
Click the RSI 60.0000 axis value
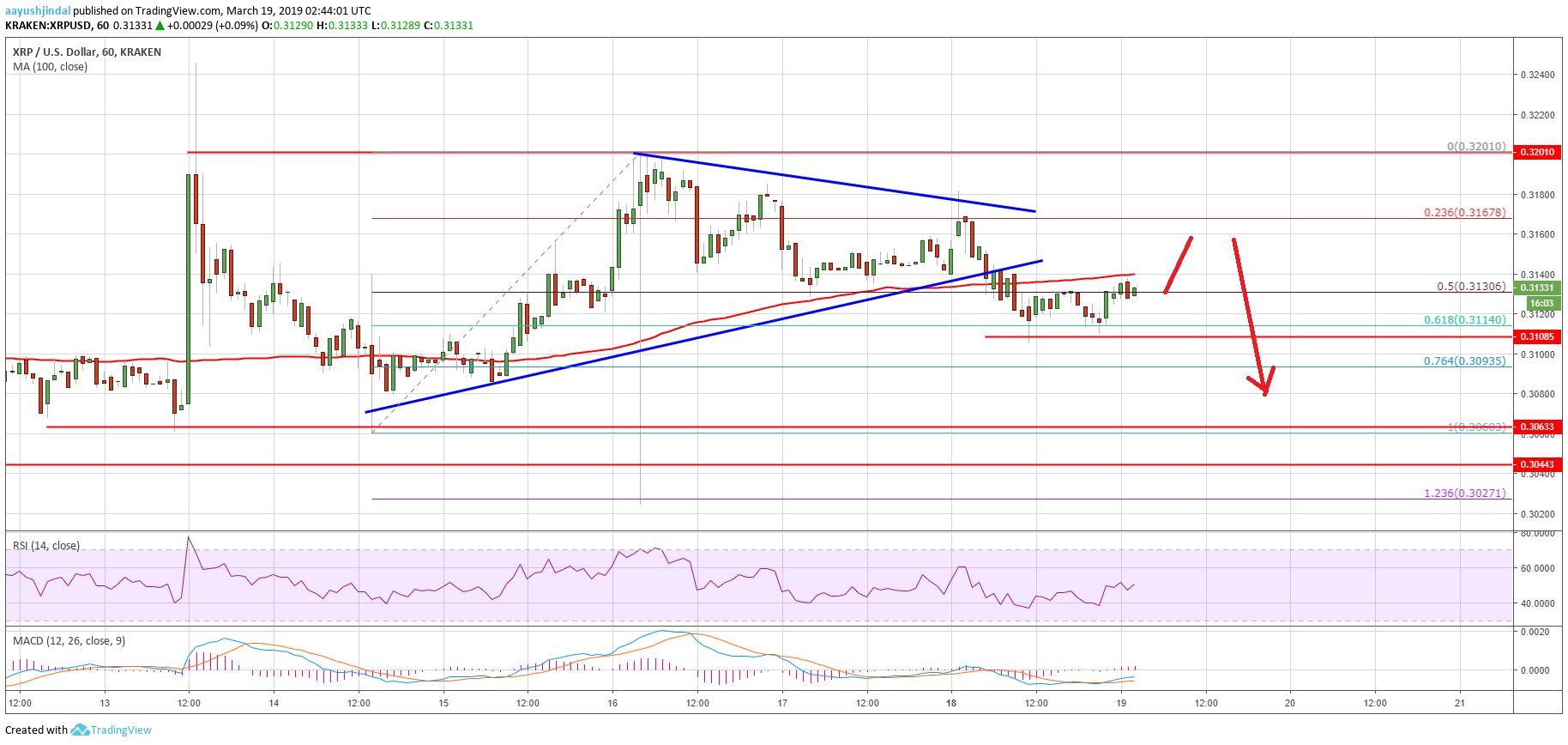tap(1537, 568)
